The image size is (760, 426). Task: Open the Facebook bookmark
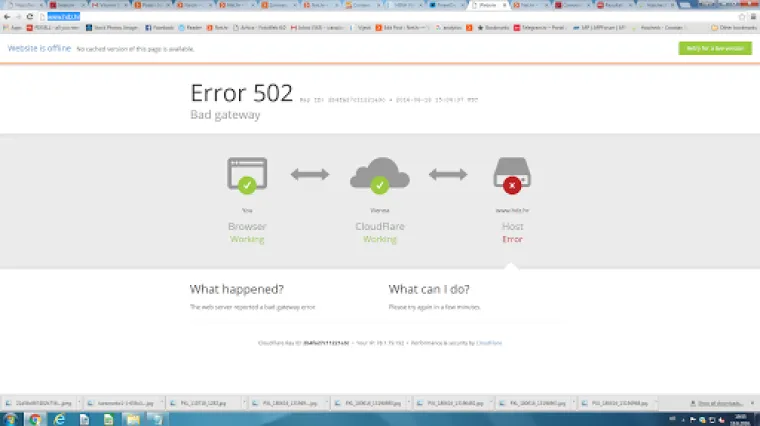pos(158,28)
